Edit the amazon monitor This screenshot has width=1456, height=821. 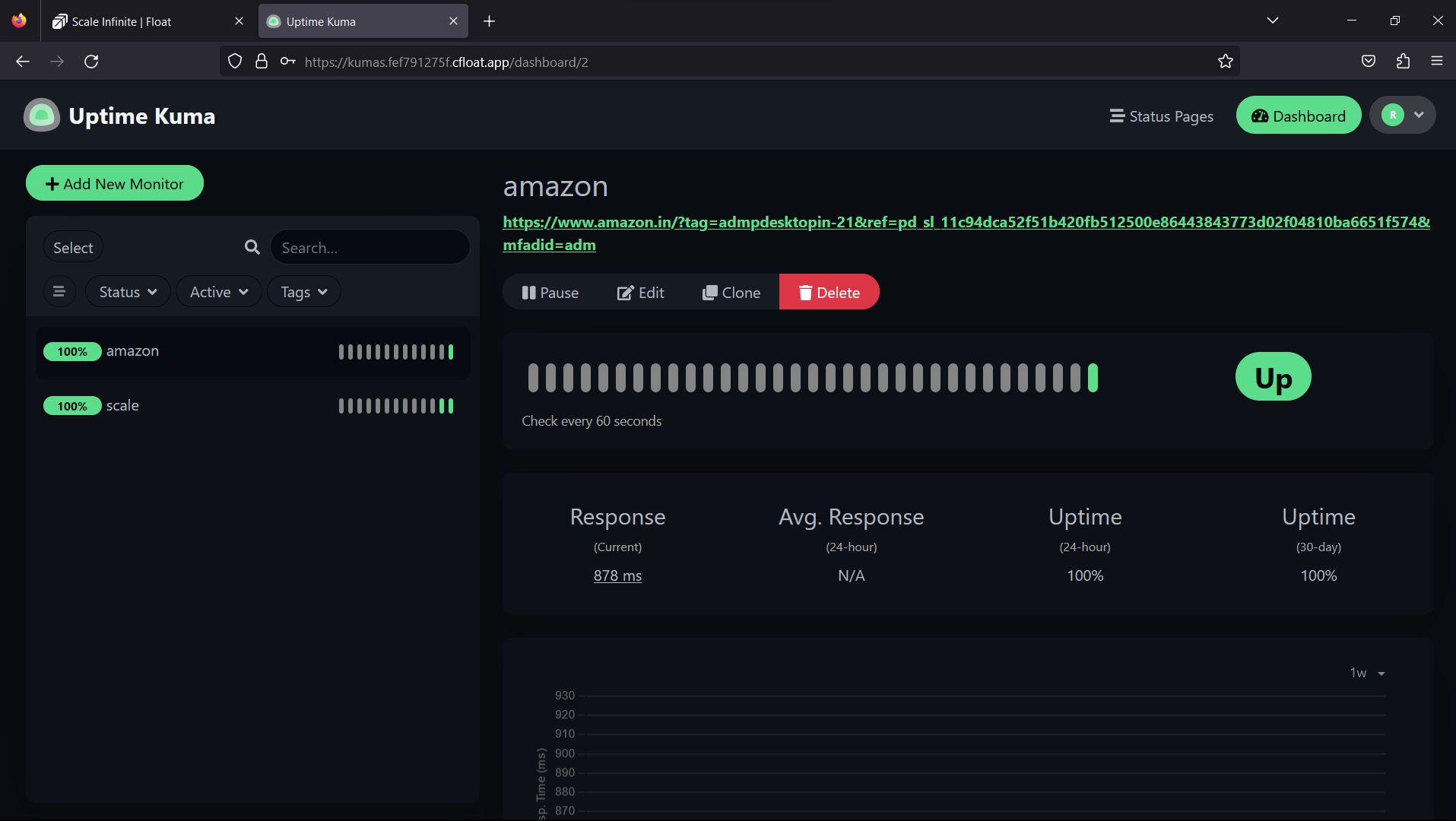[x=640, y=292]
